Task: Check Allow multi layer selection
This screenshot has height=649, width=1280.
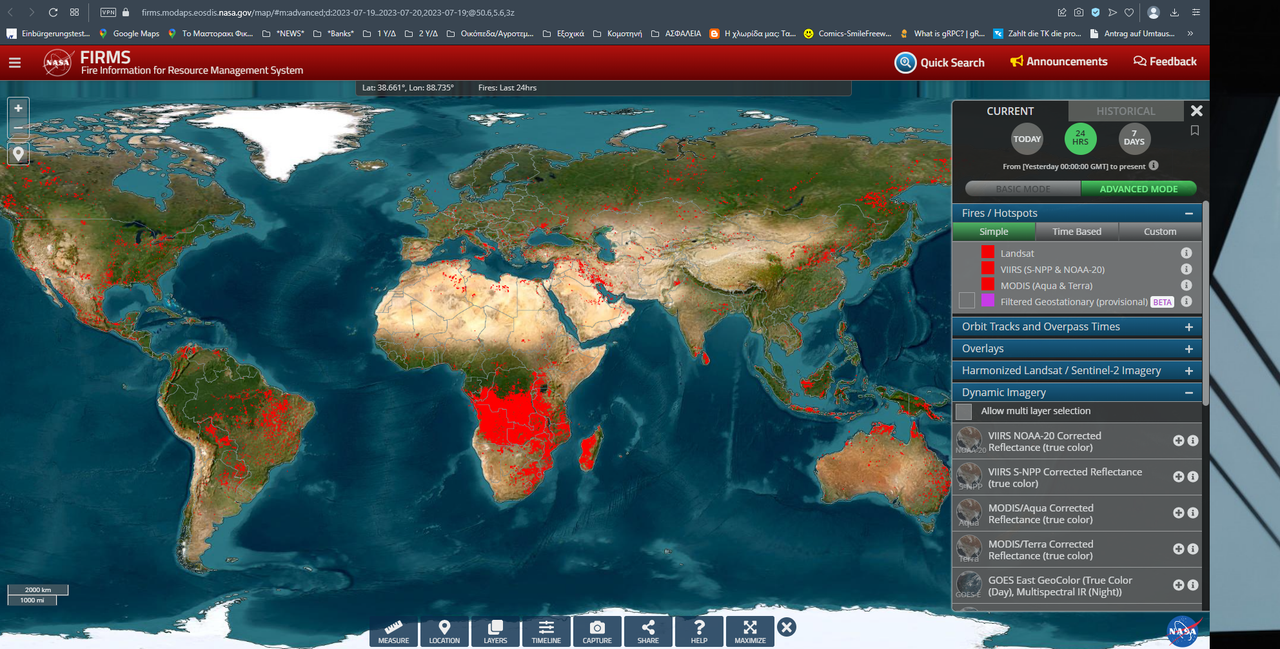Action: (x=964, y=411)
